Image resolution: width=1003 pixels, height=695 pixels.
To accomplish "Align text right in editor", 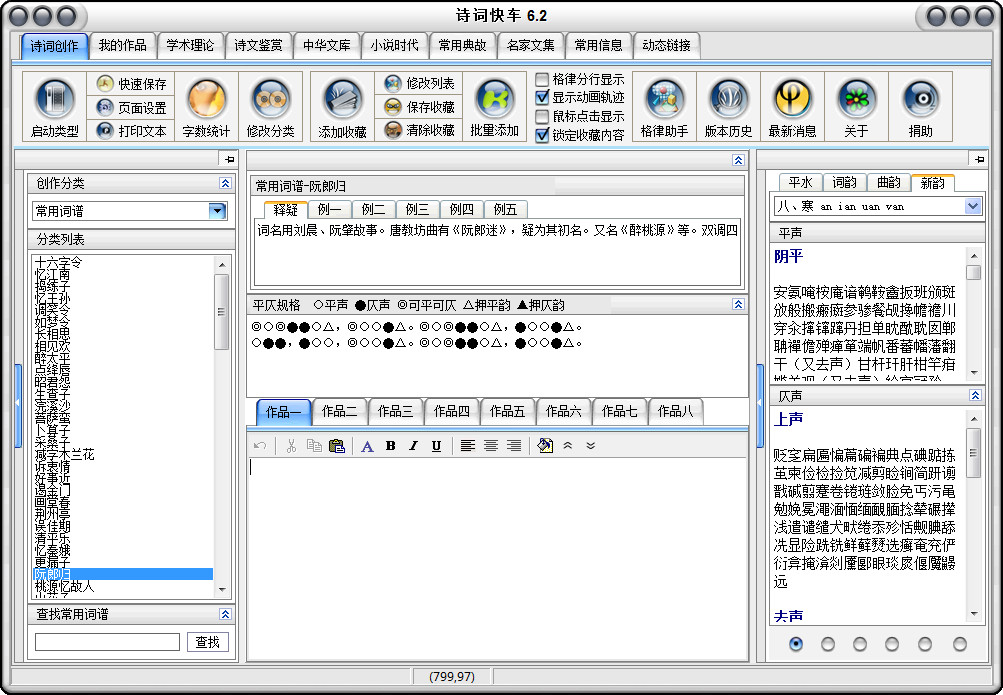I will point(514,446).
